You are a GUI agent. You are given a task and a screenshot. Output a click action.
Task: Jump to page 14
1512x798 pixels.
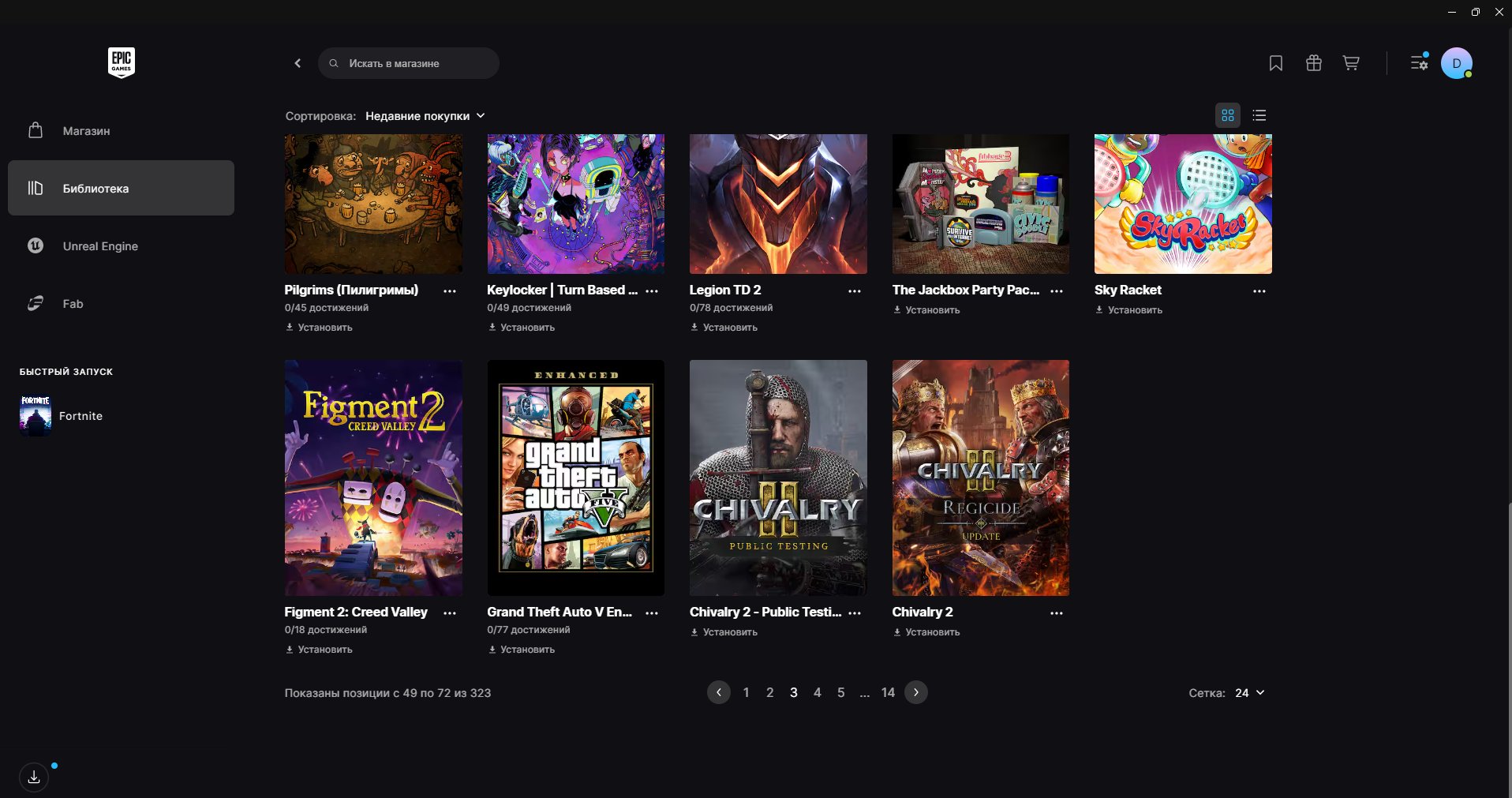point(889,693)
